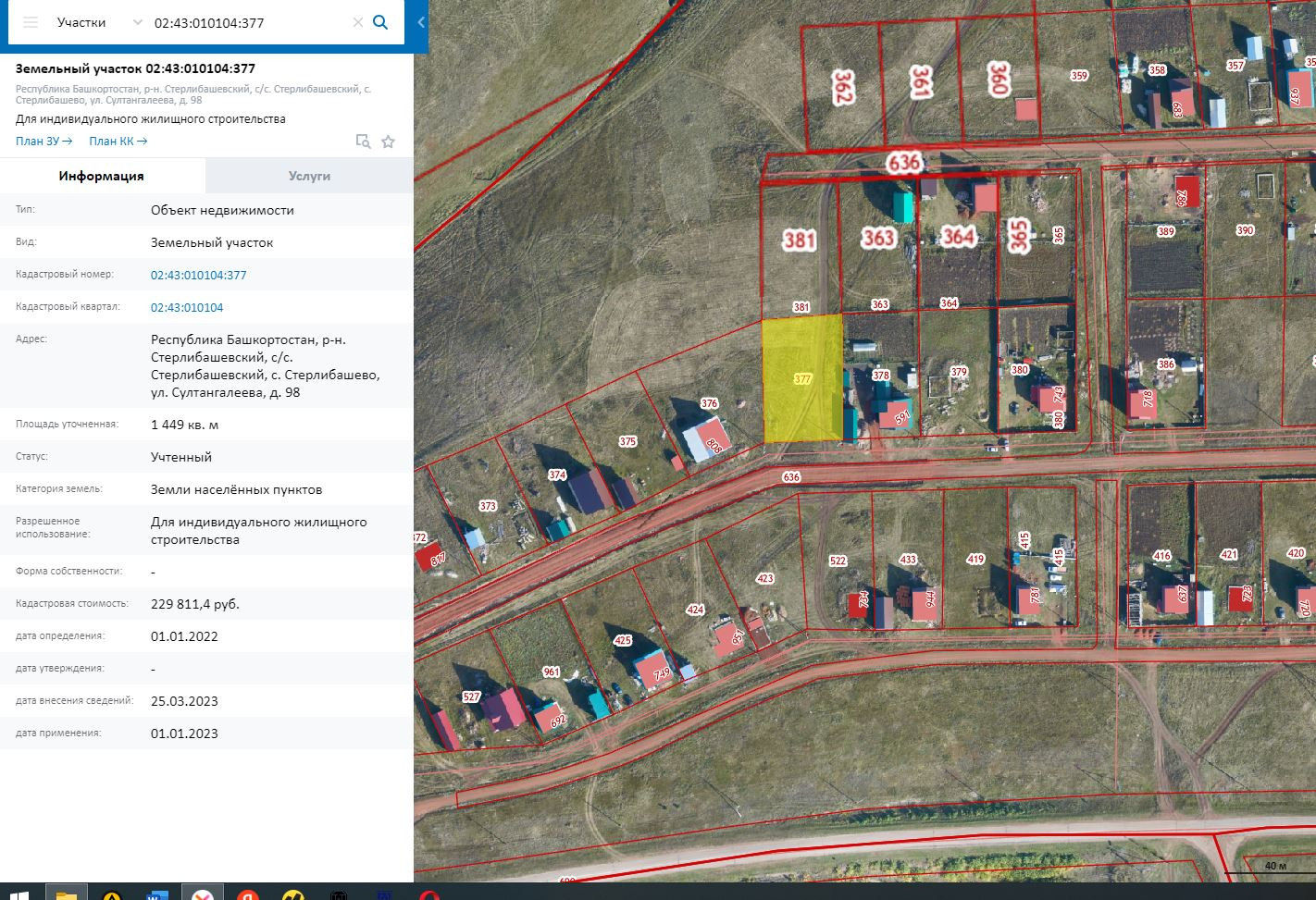Click parcel label 386 on the map
Screen dimensions: 1316x900
pyautogui.click(x=1166, y=364)
